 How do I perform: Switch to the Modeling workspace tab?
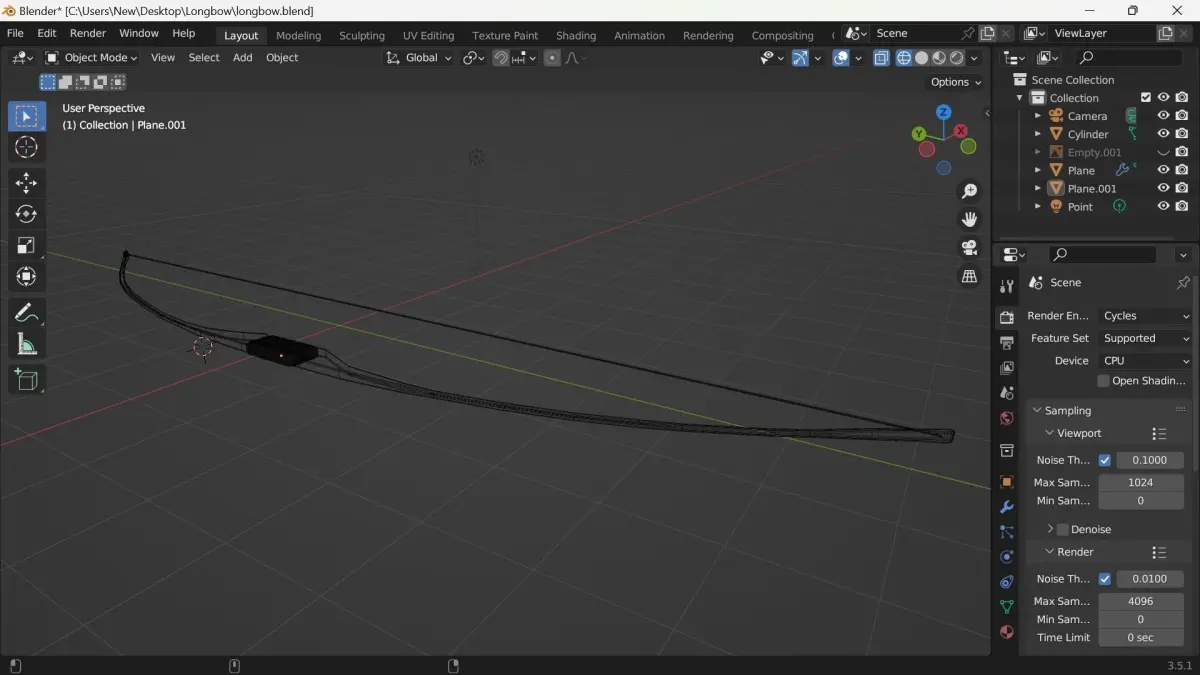[298, 35]
